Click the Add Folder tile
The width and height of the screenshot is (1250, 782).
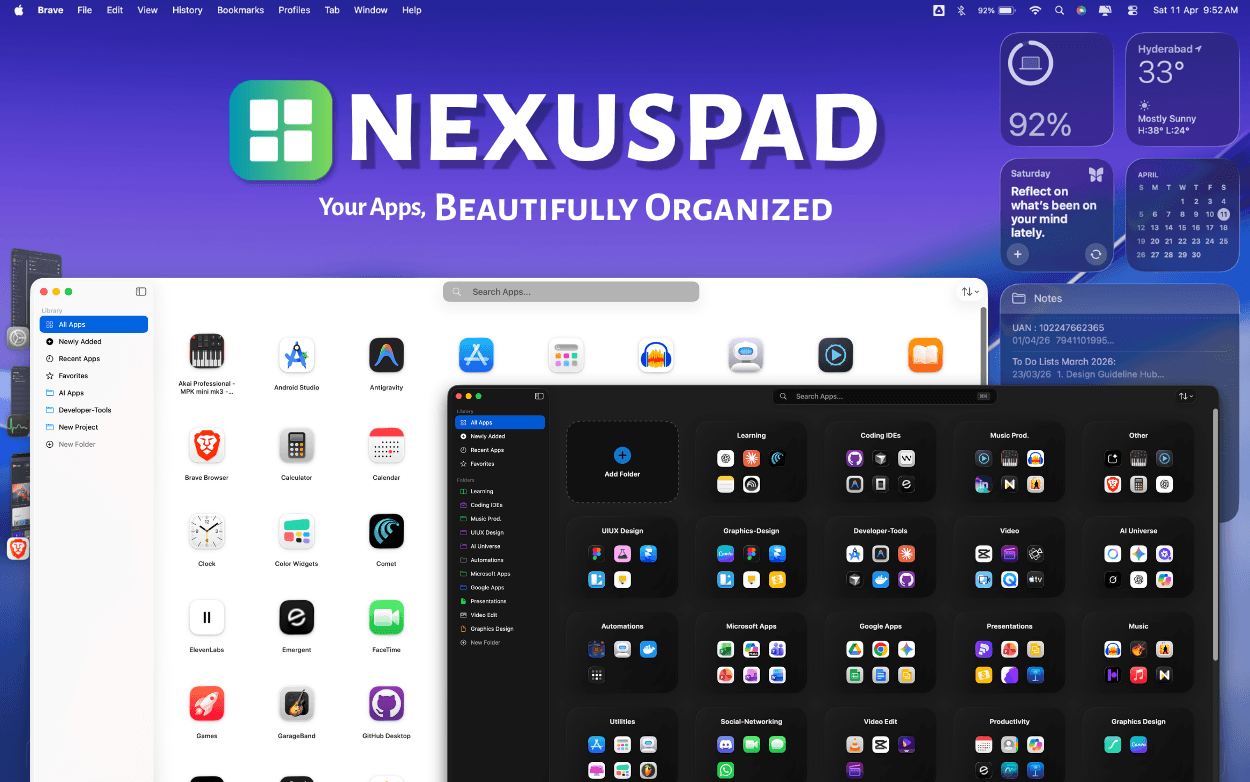(622, 462)
